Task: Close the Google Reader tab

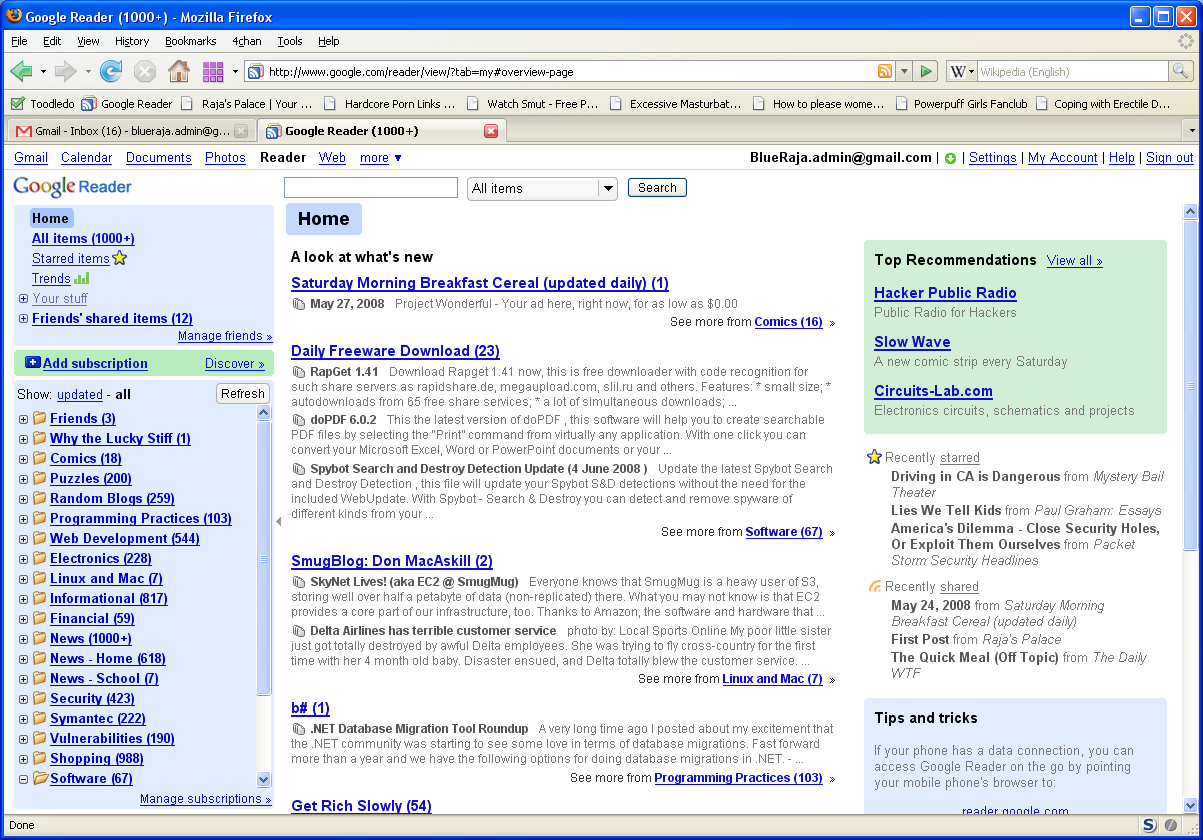Action: coord(491,131)
